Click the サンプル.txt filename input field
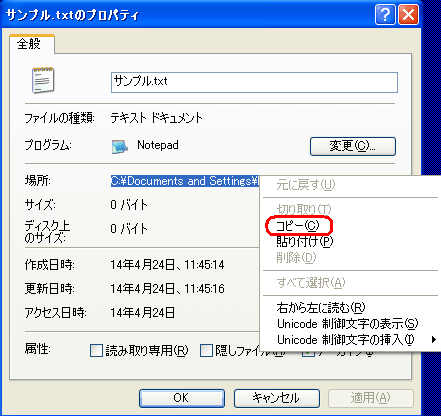Viewport: 441px width, 416px height. (x=254, y=82)
